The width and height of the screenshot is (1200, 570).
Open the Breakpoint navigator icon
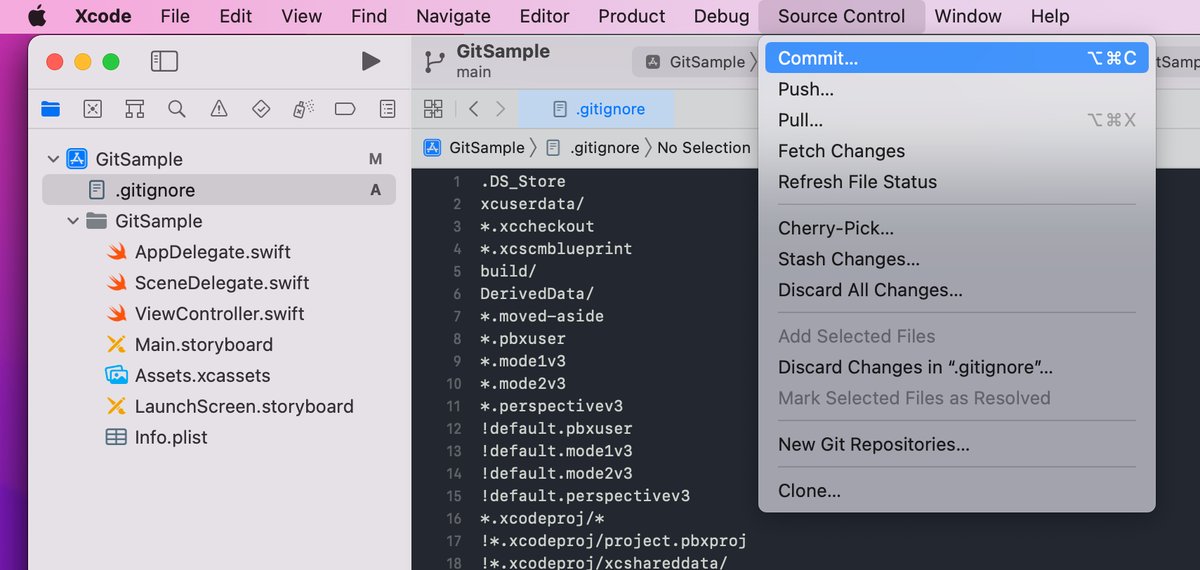click(345, 109)
